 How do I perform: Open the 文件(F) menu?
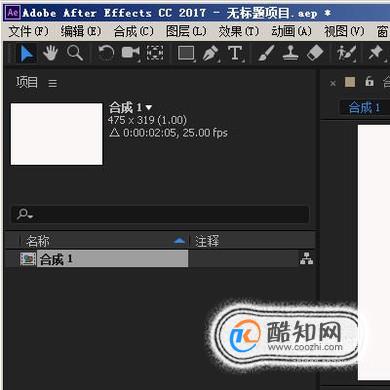point(28,32)
